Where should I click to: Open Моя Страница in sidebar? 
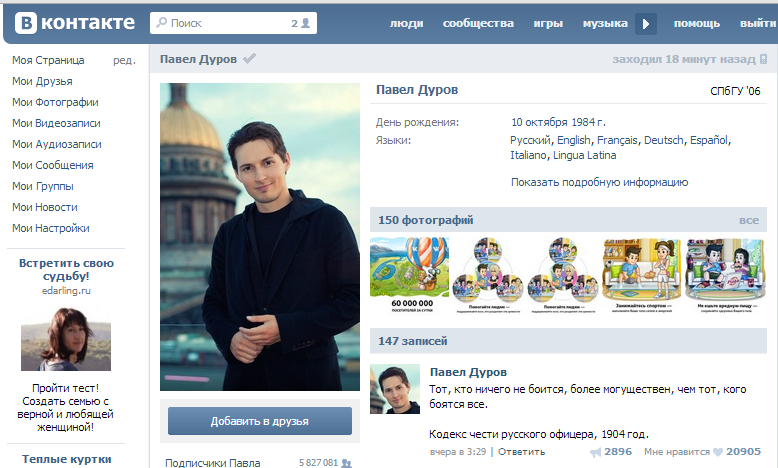48,60
